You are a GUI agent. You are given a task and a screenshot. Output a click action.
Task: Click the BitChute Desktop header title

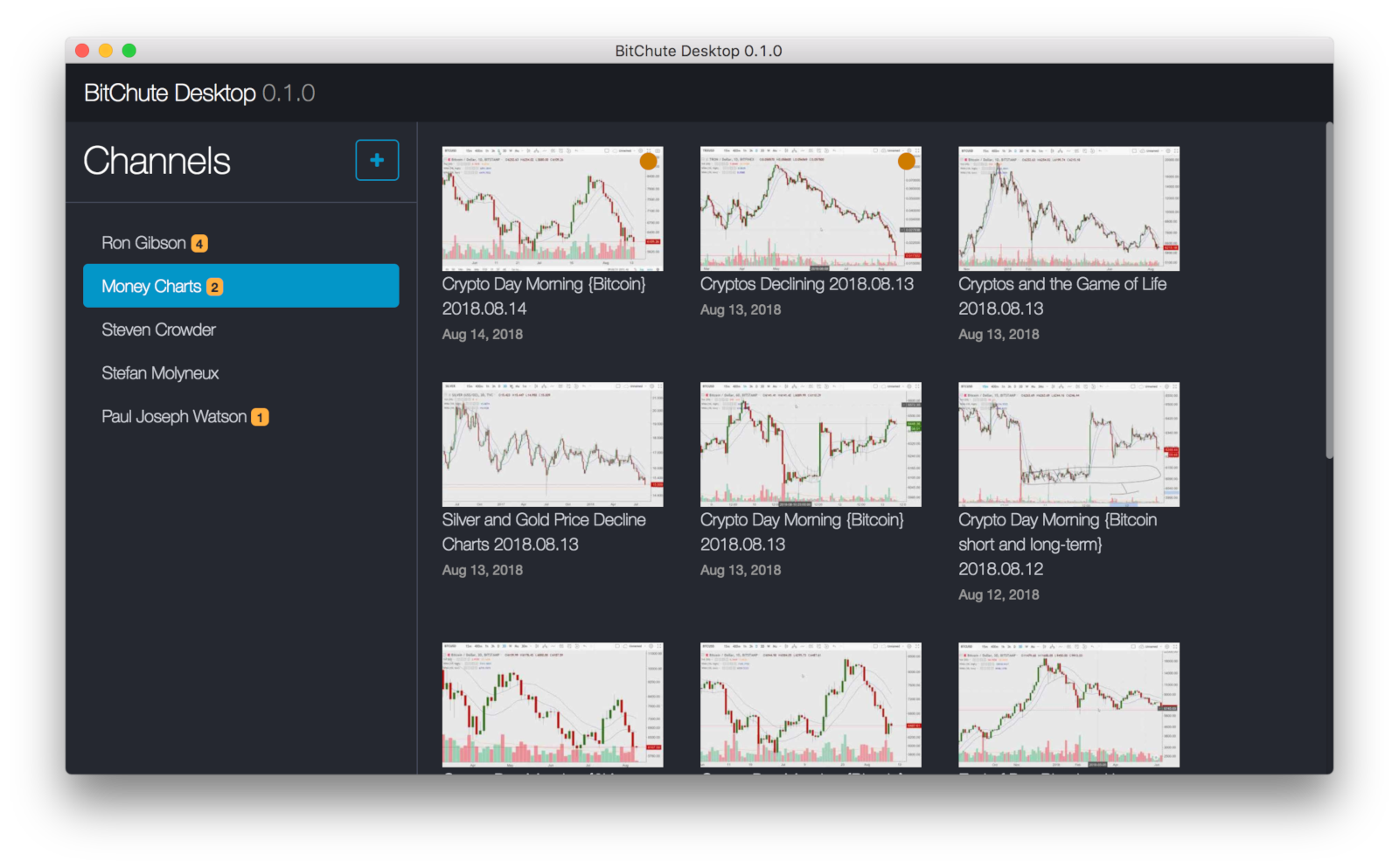(x=199, y=93)
